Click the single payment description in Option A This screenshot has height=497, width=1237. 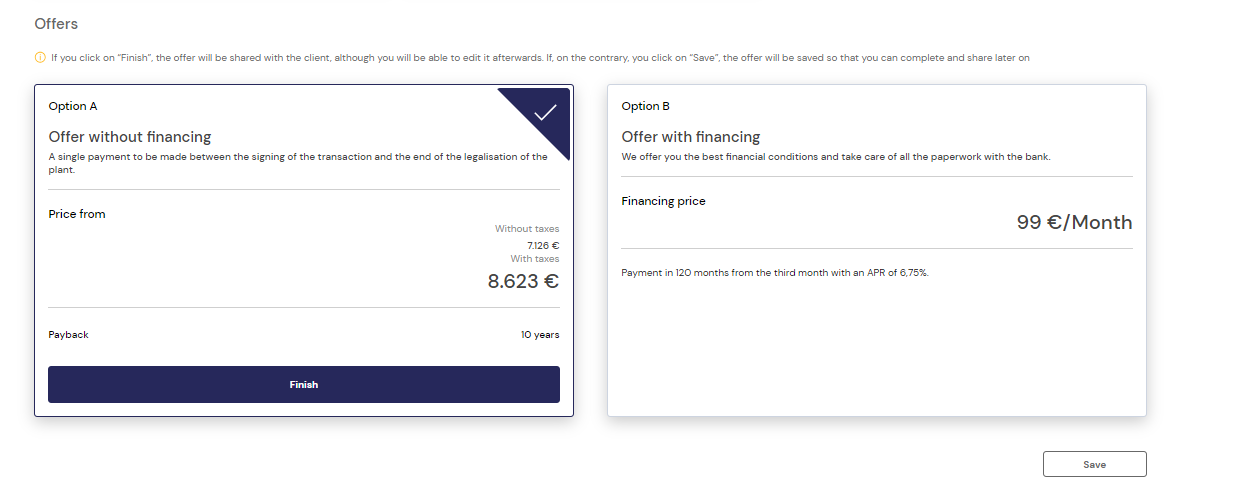coord(298,163)
